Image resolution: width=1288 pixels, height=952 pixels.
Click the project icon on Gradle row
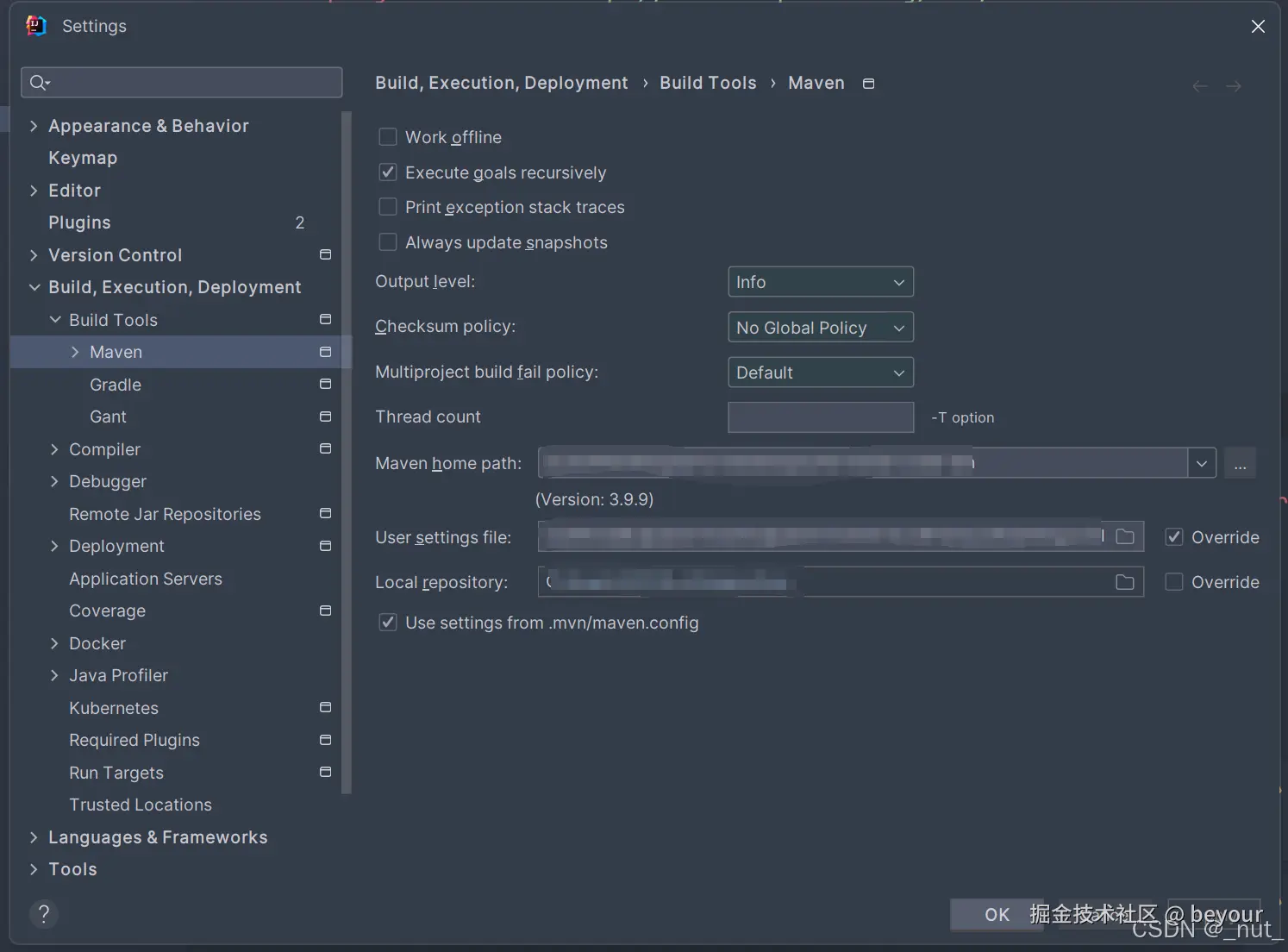tap(325, 384)
